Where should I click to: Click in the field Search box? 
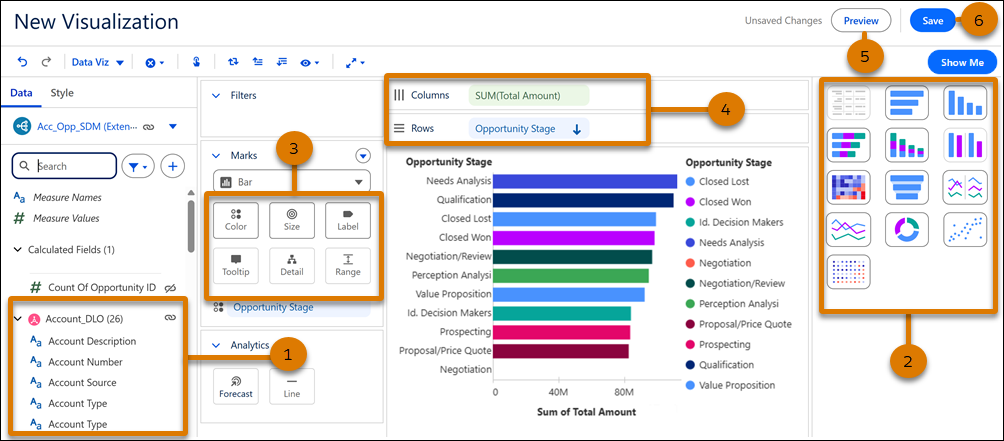click(x=64, y=166)
